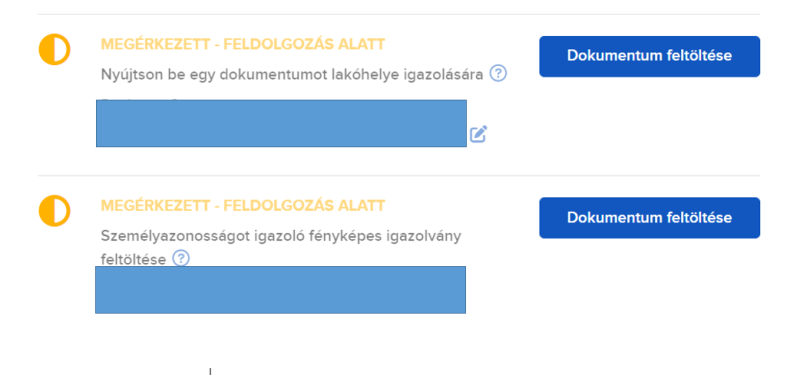Select the first MEGÉRKEZETT - FELDOLGOZÁS ALATT heading

[x=243, y=44]
